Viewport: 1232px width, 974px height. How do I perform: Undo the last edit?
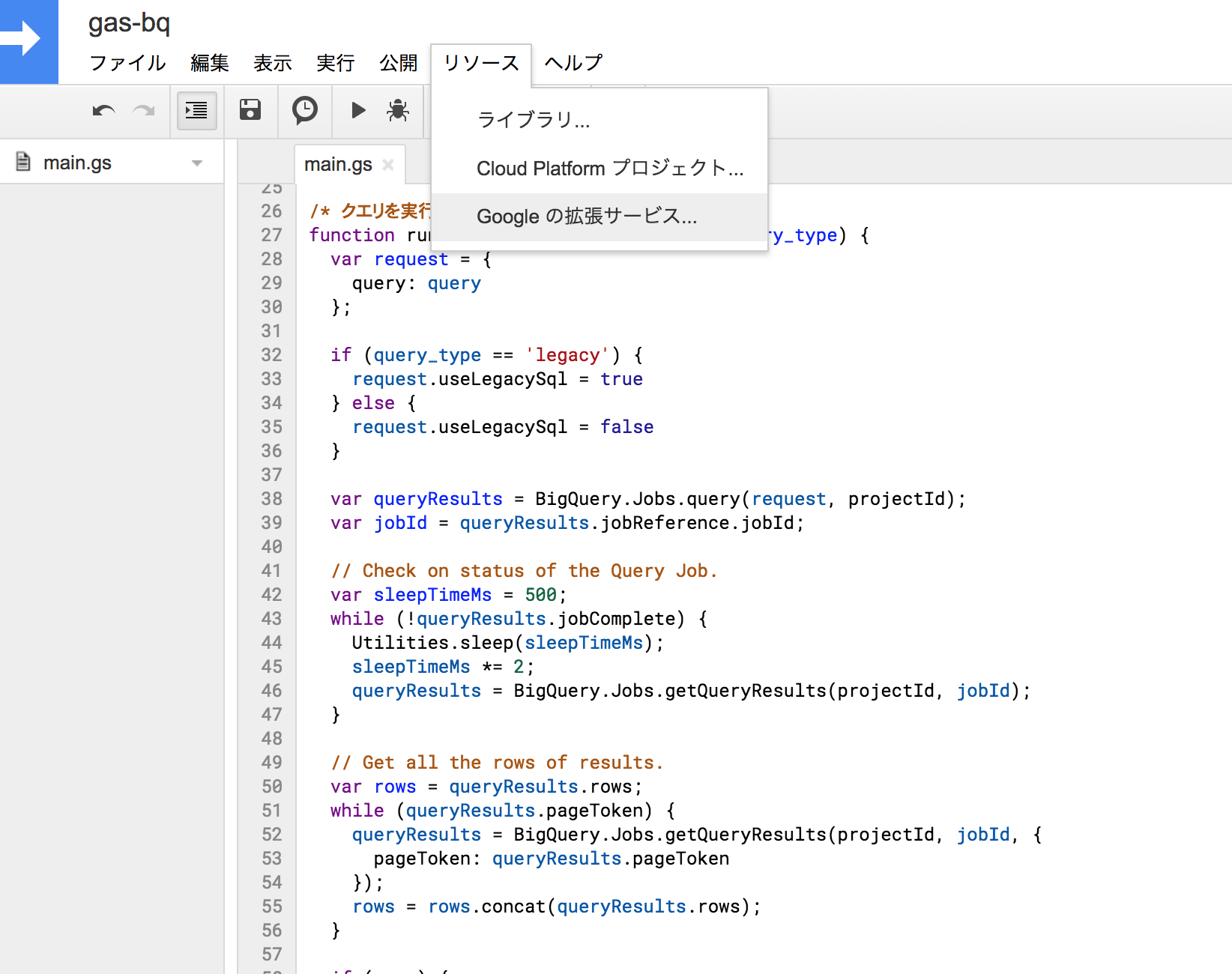(x=103, y=111)
